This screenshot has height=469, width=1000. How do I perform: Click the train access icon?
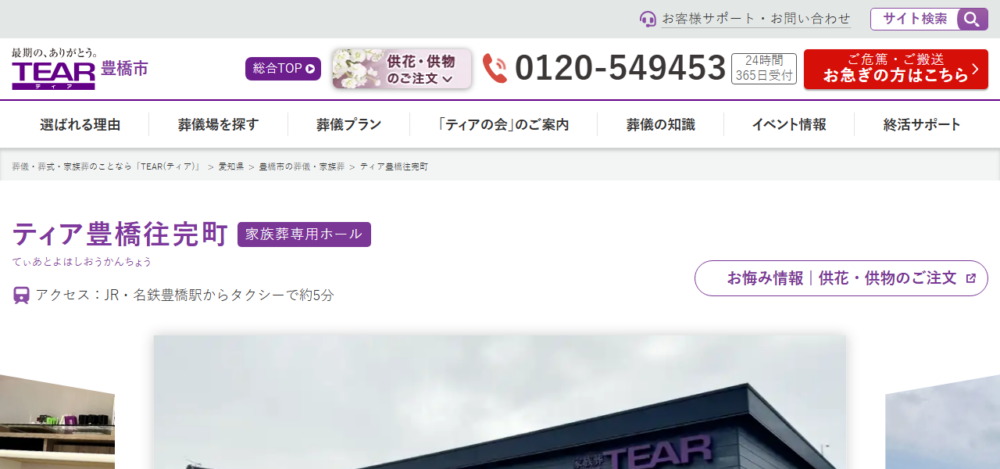(21, 295)
